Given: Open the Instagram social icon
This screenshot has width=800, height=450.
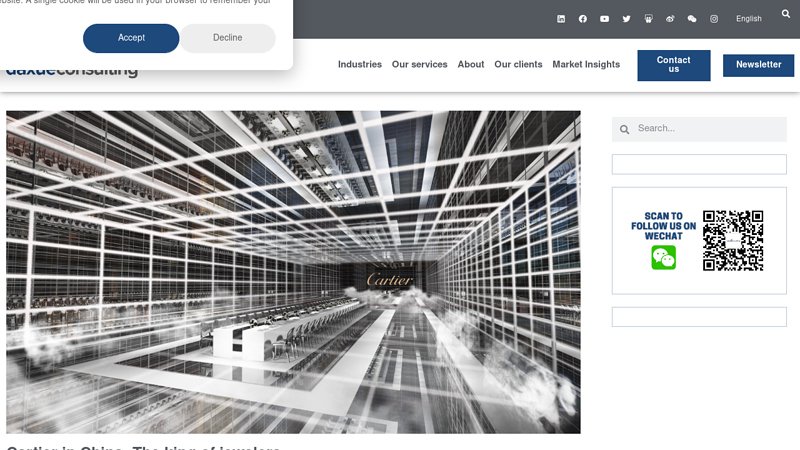Looking at the screenshot, I should tap(714, 19).
